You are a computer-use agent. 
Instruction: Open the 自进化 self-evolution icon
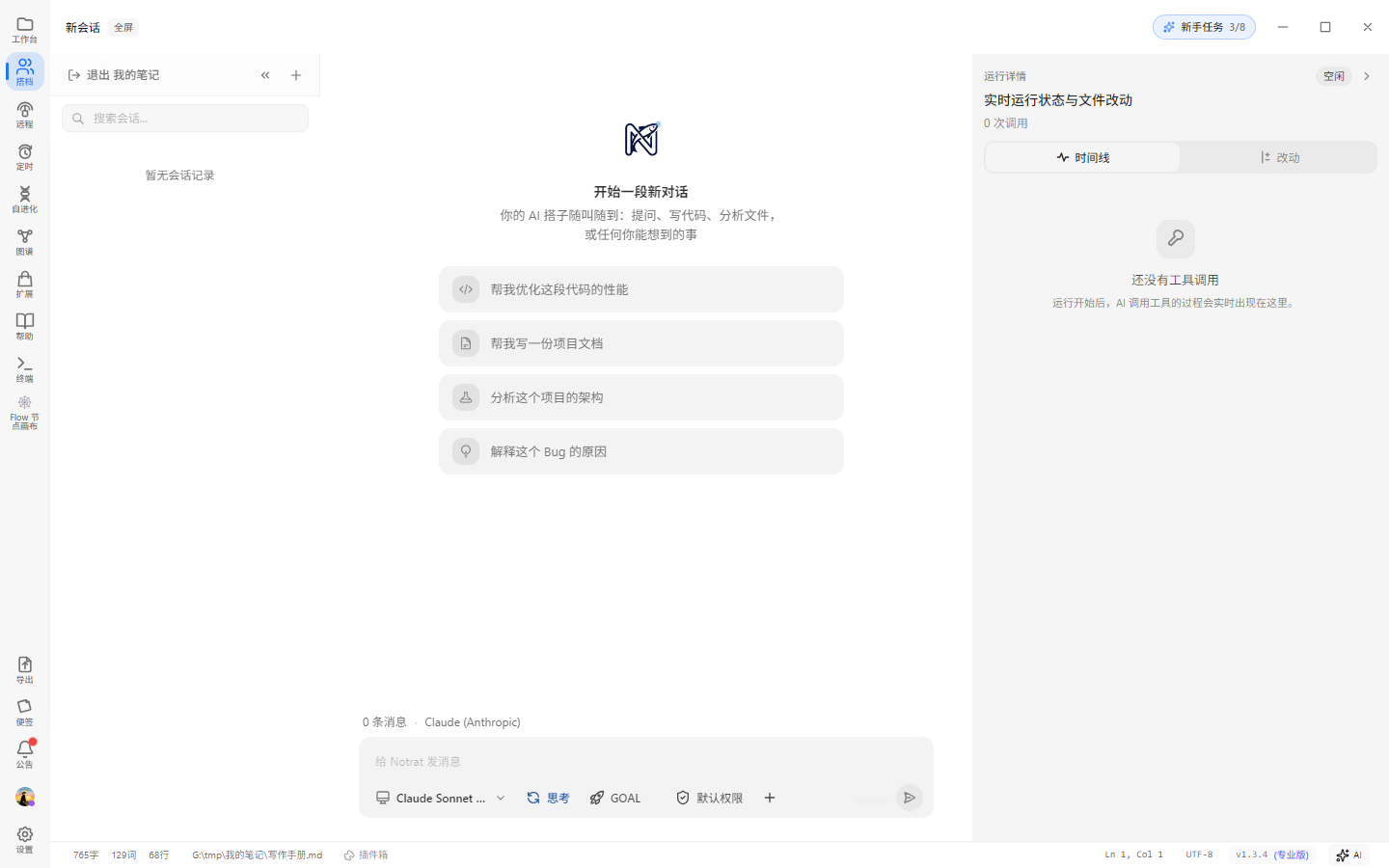point(25,200)
